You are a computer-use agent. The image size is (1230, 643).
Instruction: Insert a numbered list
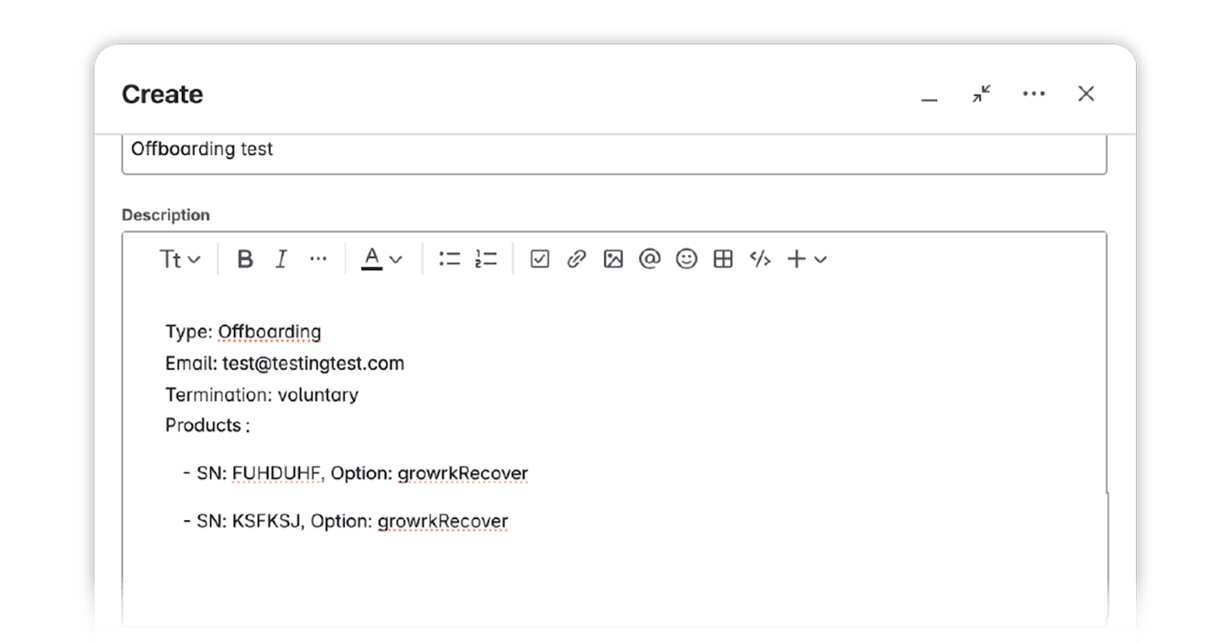[x=485, y=259]
